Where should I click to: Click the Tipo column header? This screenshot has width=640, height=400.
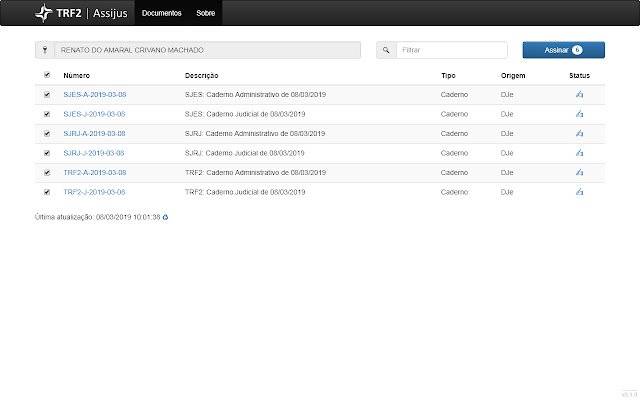(x=448, y=76)
